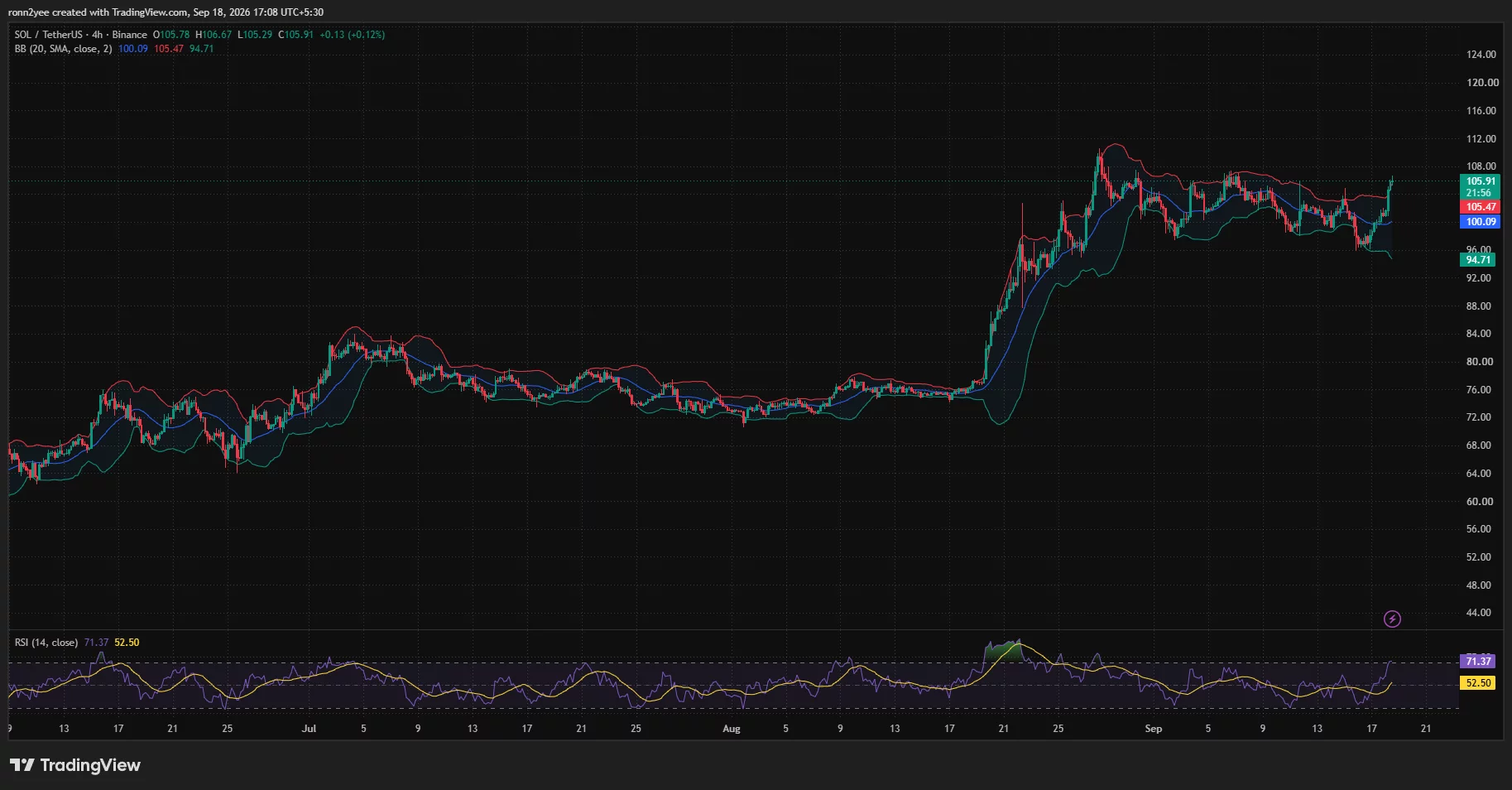Select the RSI (14, close) indicator legend
The width and height of the screenshot is (1512, 790).
[46, 643]
